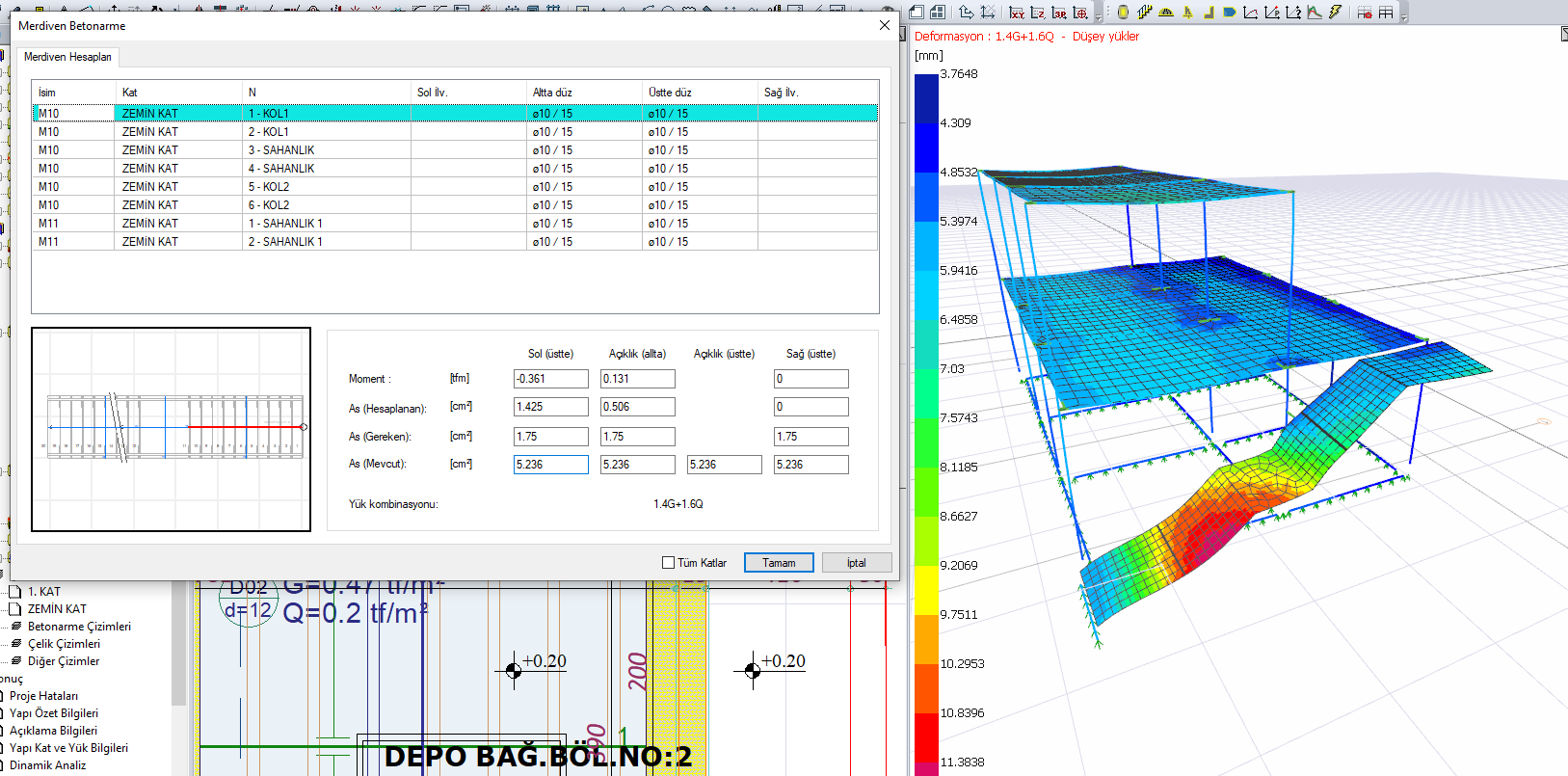Click the response spectrum curve icon
This screenshot has height=776, width=1568.
1315,13
